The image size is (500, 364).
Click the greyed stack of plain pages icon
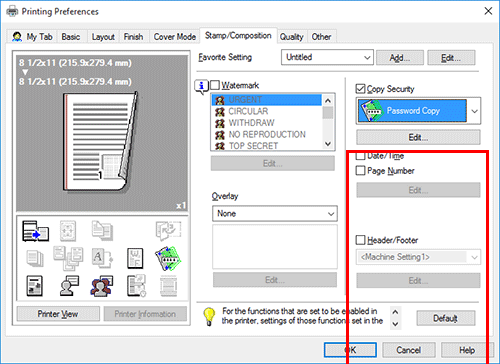pos(35,258)
